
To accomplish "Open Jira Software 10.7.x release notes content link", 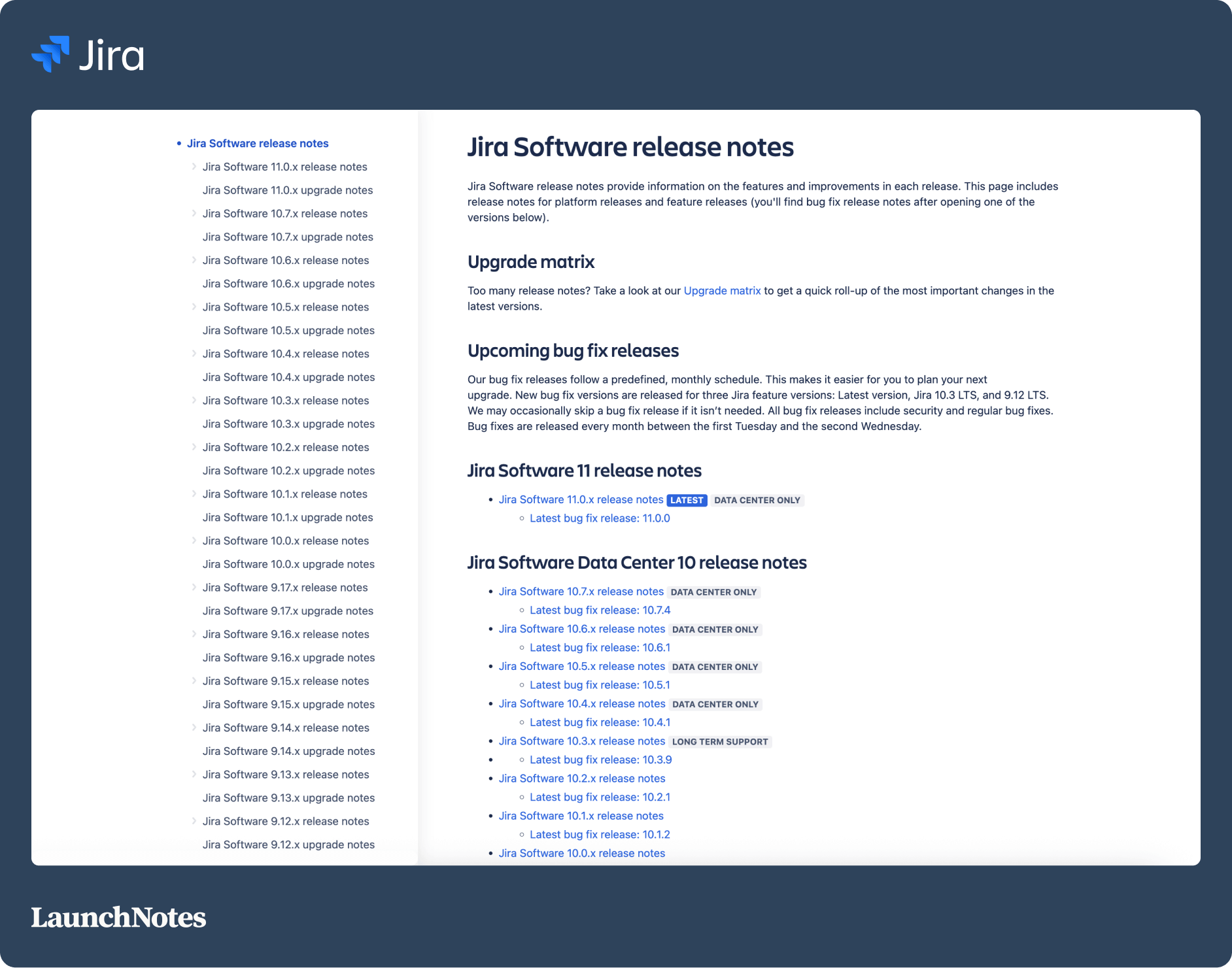I will pyautogui.click(x=581, y=592).
